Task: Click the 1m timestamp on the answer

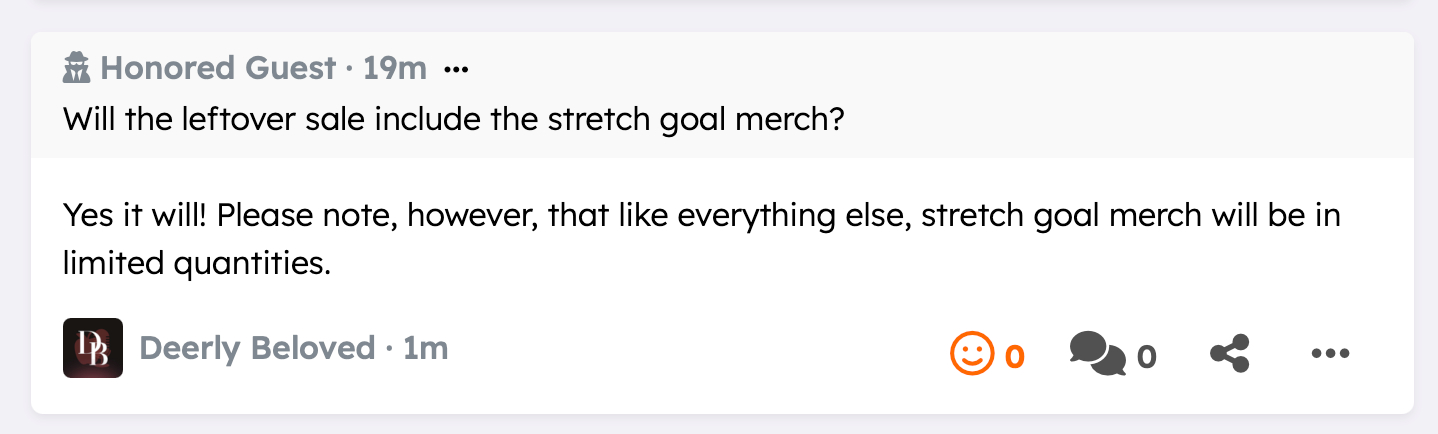Action: tap(426, 348)
